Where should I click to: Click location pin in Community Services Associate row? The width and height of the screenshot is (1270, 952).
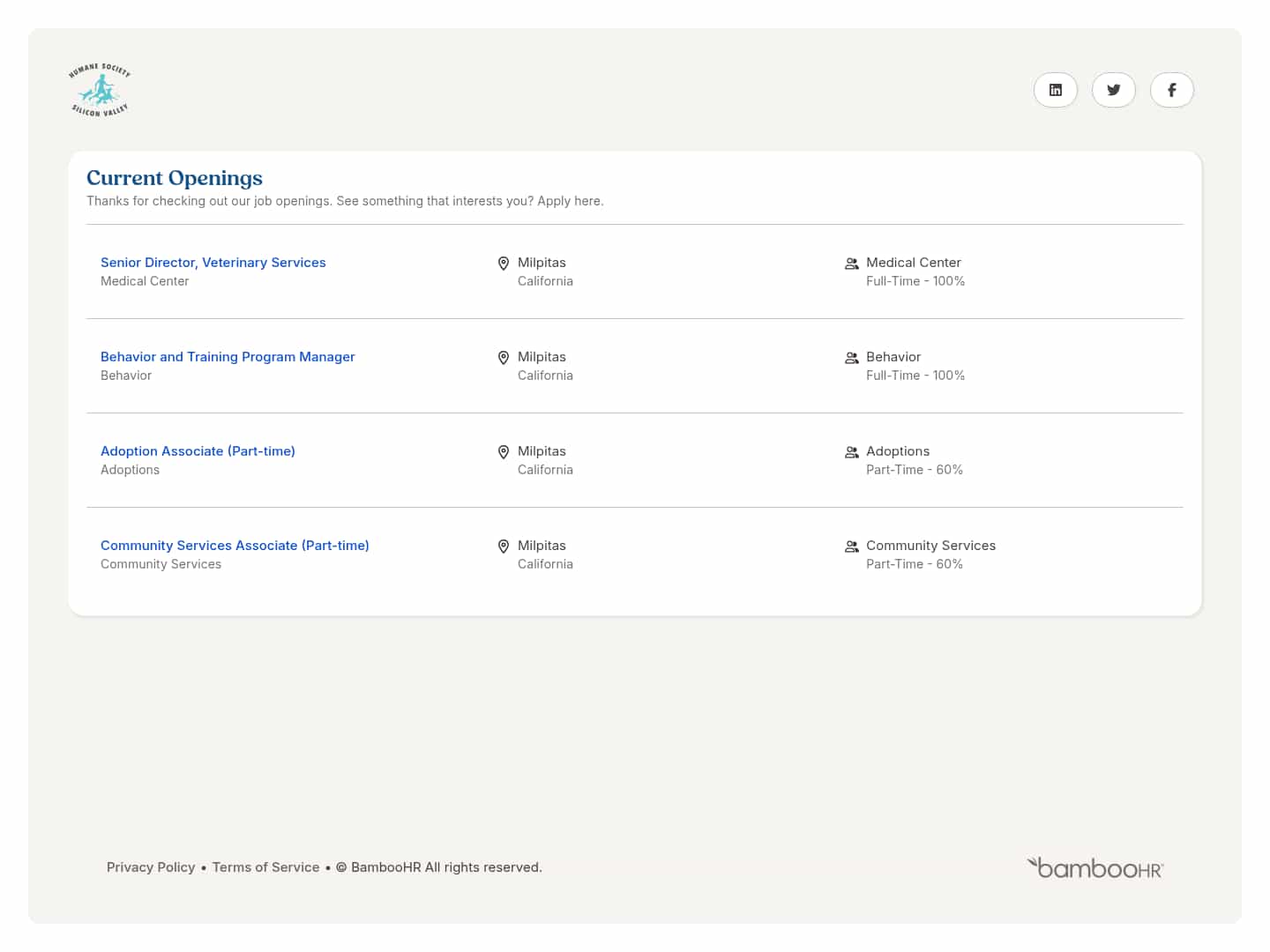[x=504, y=547]
